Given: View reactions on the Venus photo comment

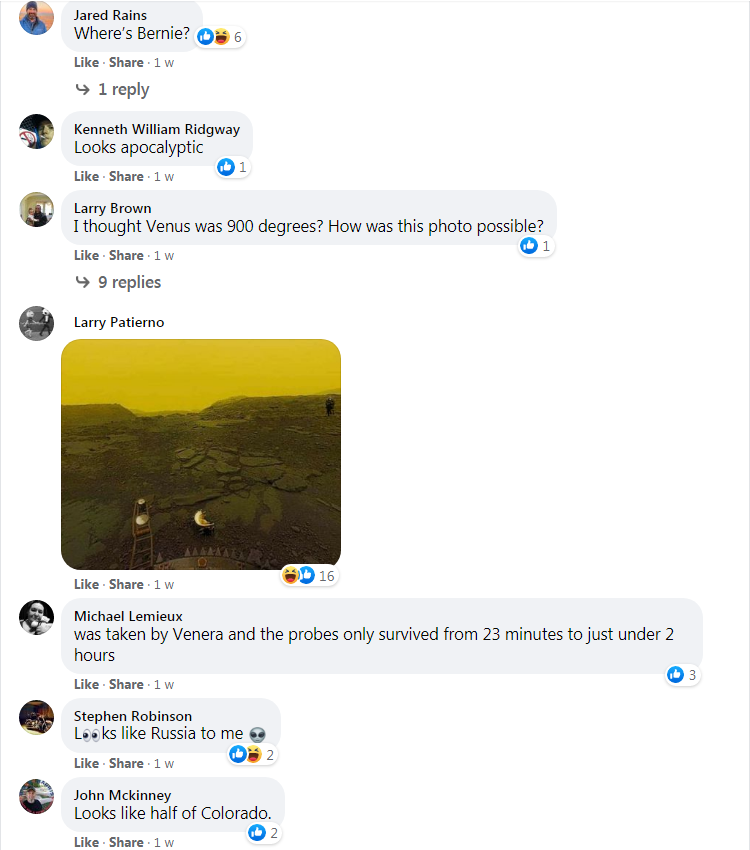Looking at the screenshot, I should click(309, 576).
